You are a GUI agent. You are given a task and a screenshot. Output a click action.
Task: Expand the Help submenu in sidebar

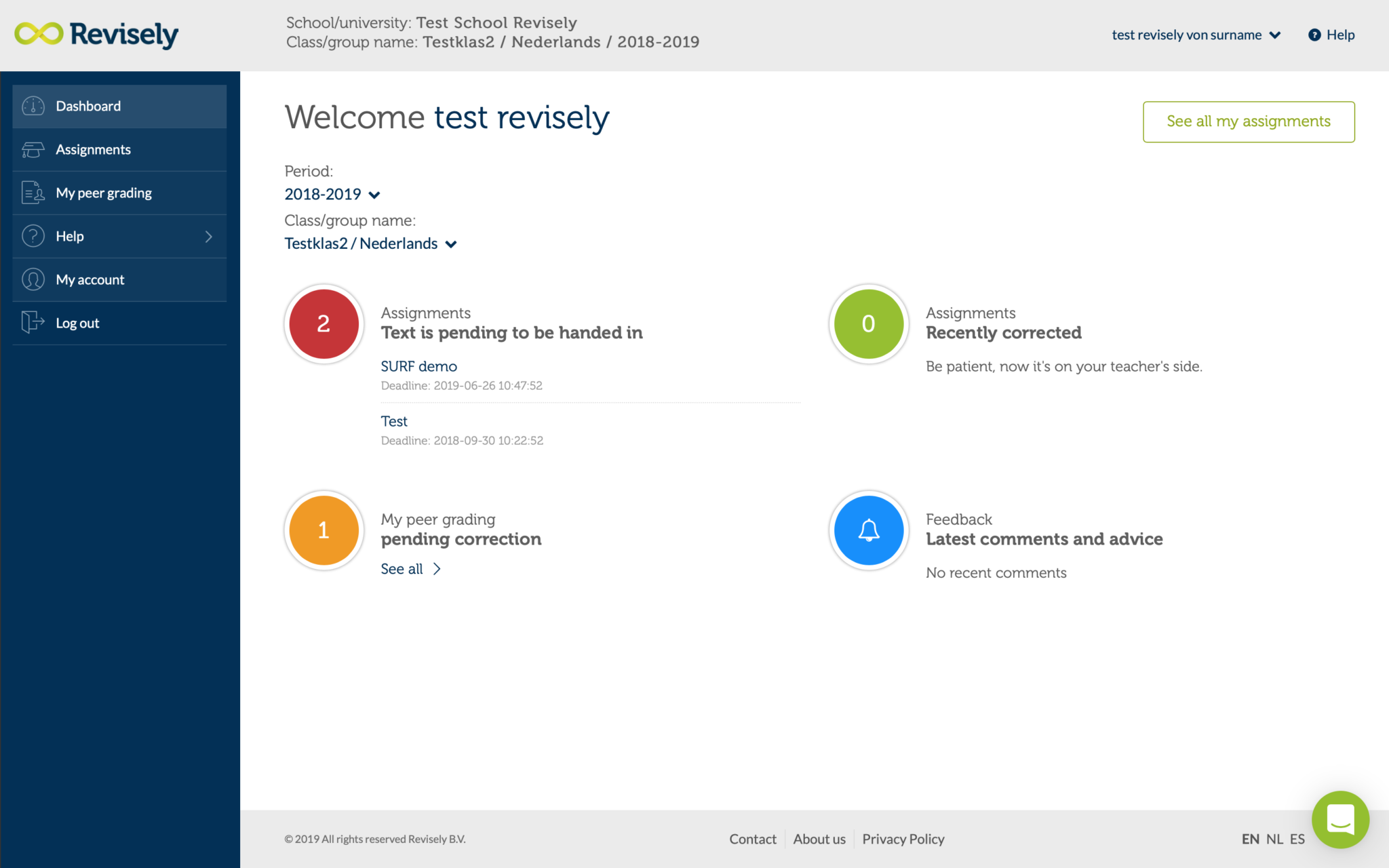pos(209,236)
